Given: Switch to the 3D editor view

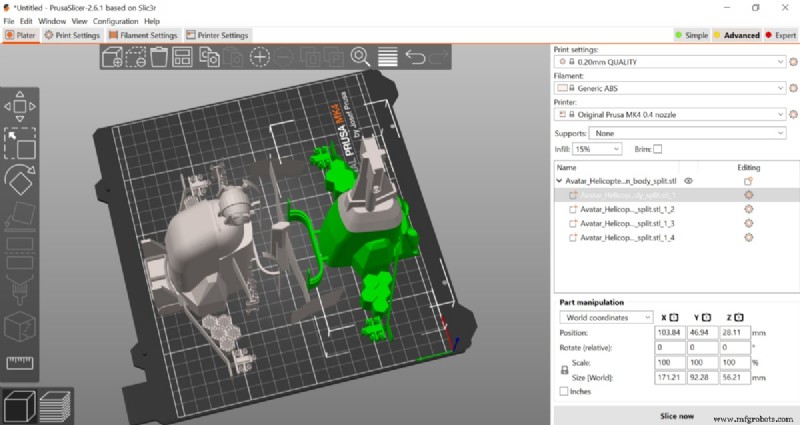Looking at the screenshot, I should coord(19,406).
